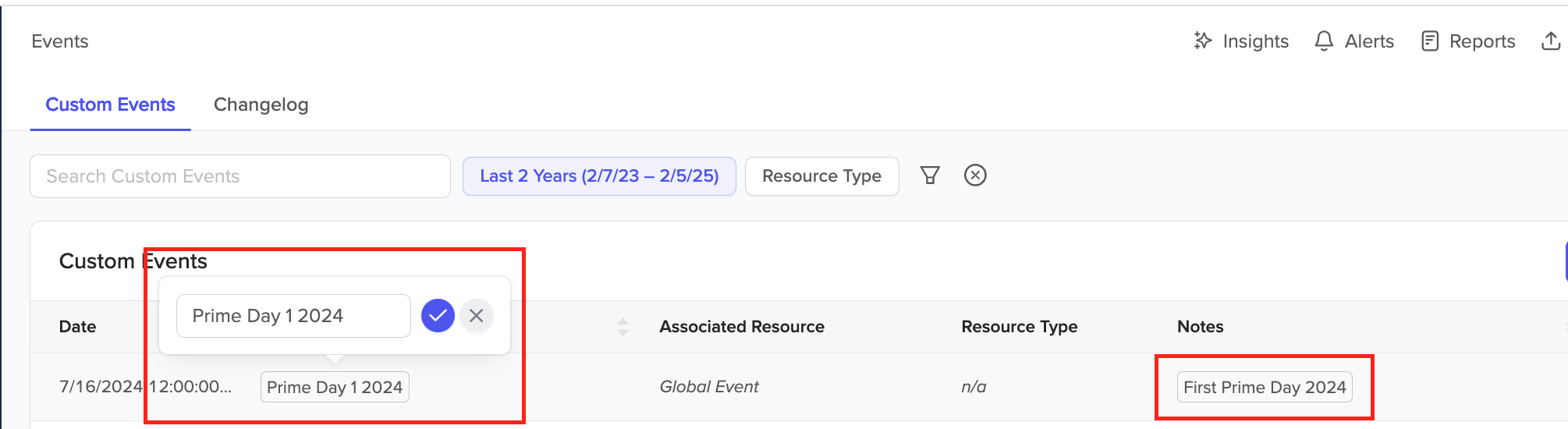Click the First Prime Day 2024 note
1568x429 pixels.
tap(1265, 388)
